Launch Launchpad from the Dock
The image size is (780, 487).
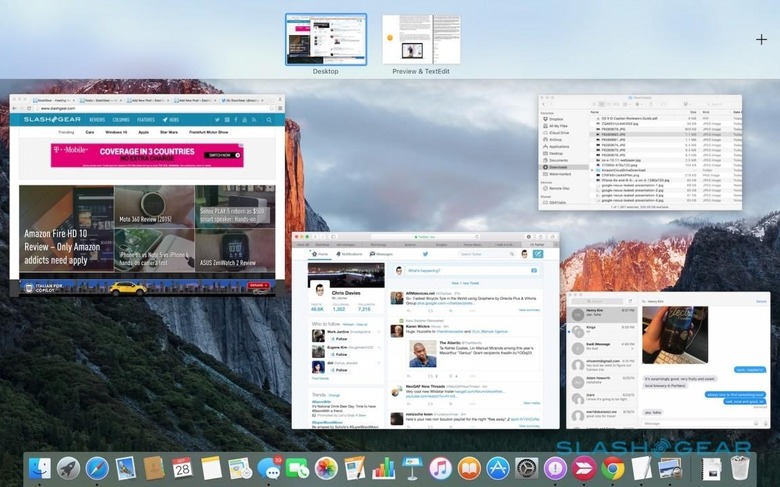point(68,468)
